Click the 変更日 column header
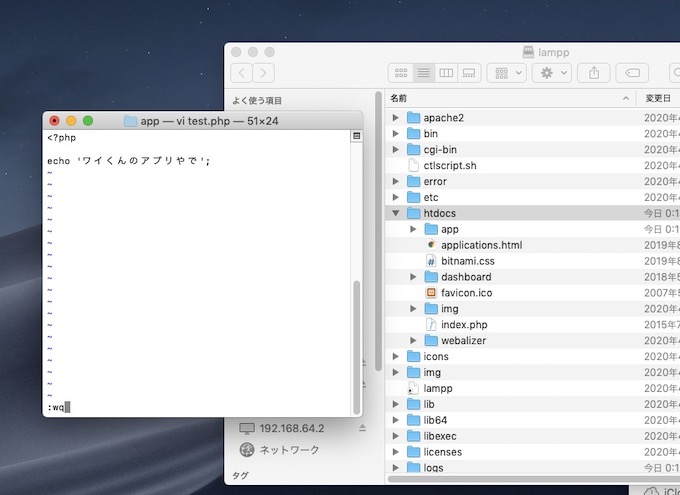The height and width of the screenshot is (495, 680). tap(658, 98)
